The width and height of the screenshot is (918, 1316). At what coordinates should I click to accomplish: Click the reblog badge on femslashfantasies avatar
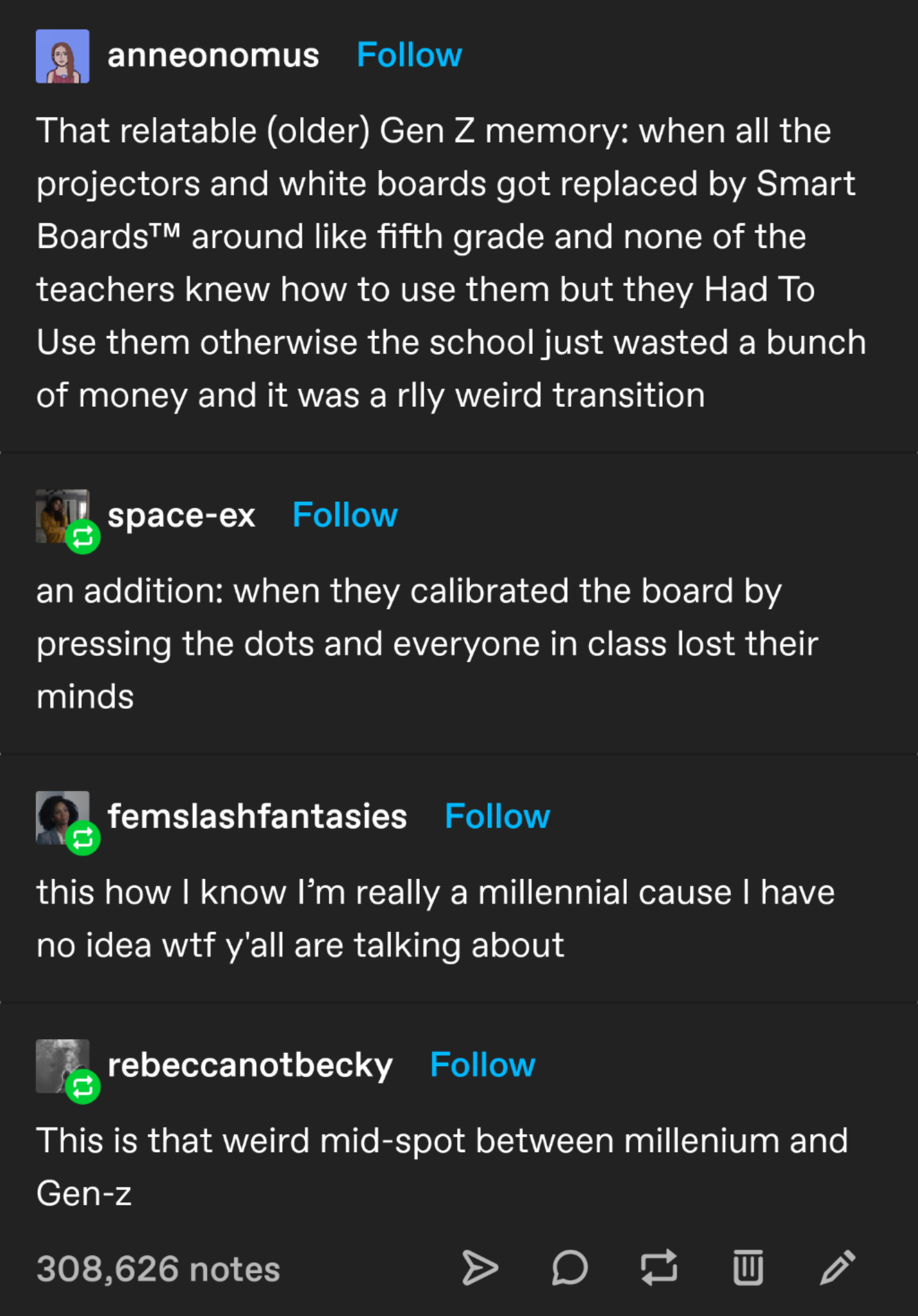click(83, 839)
